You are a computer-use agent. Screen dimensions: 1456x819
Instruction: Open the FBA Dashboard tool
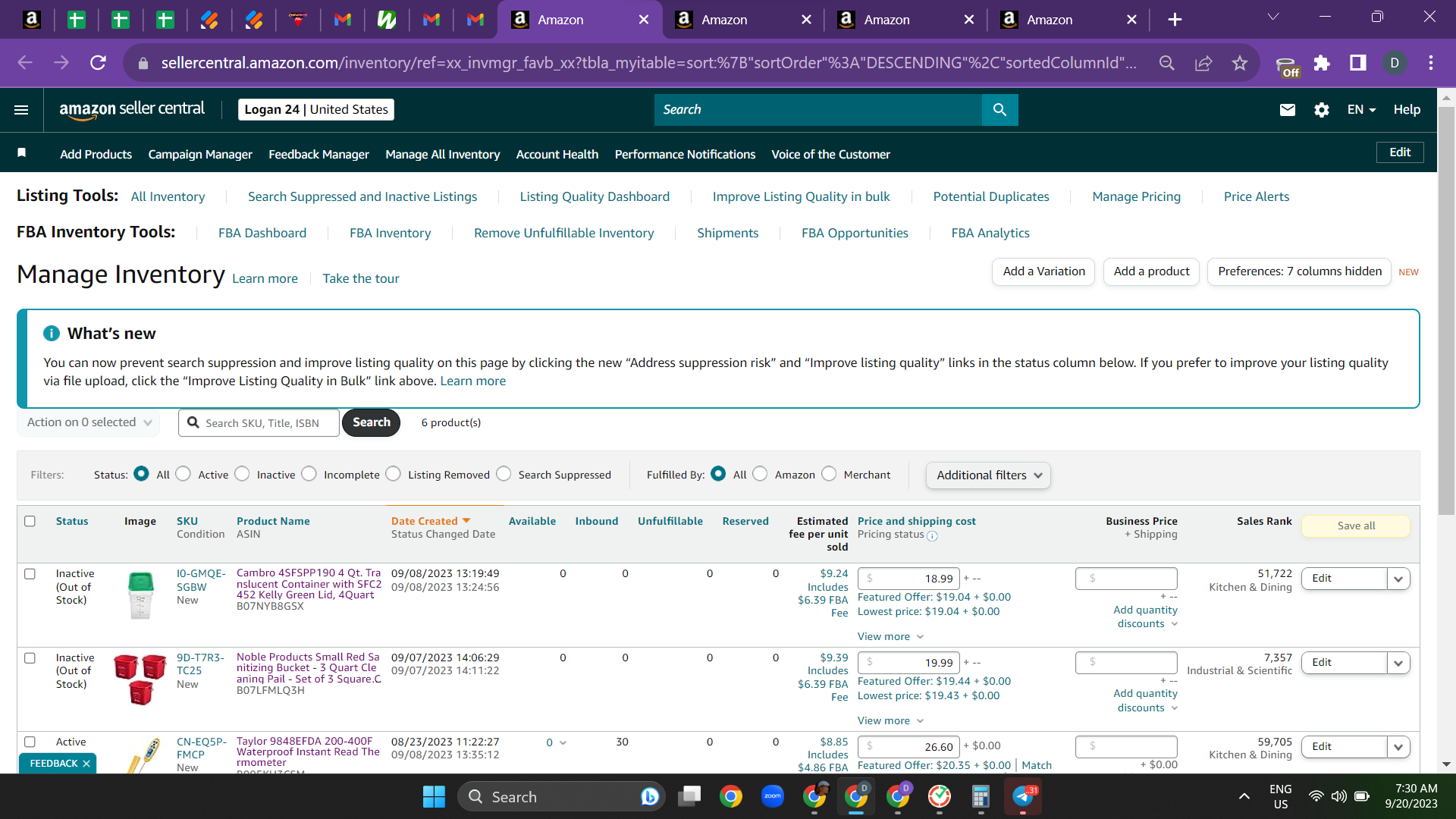point(262,233)
